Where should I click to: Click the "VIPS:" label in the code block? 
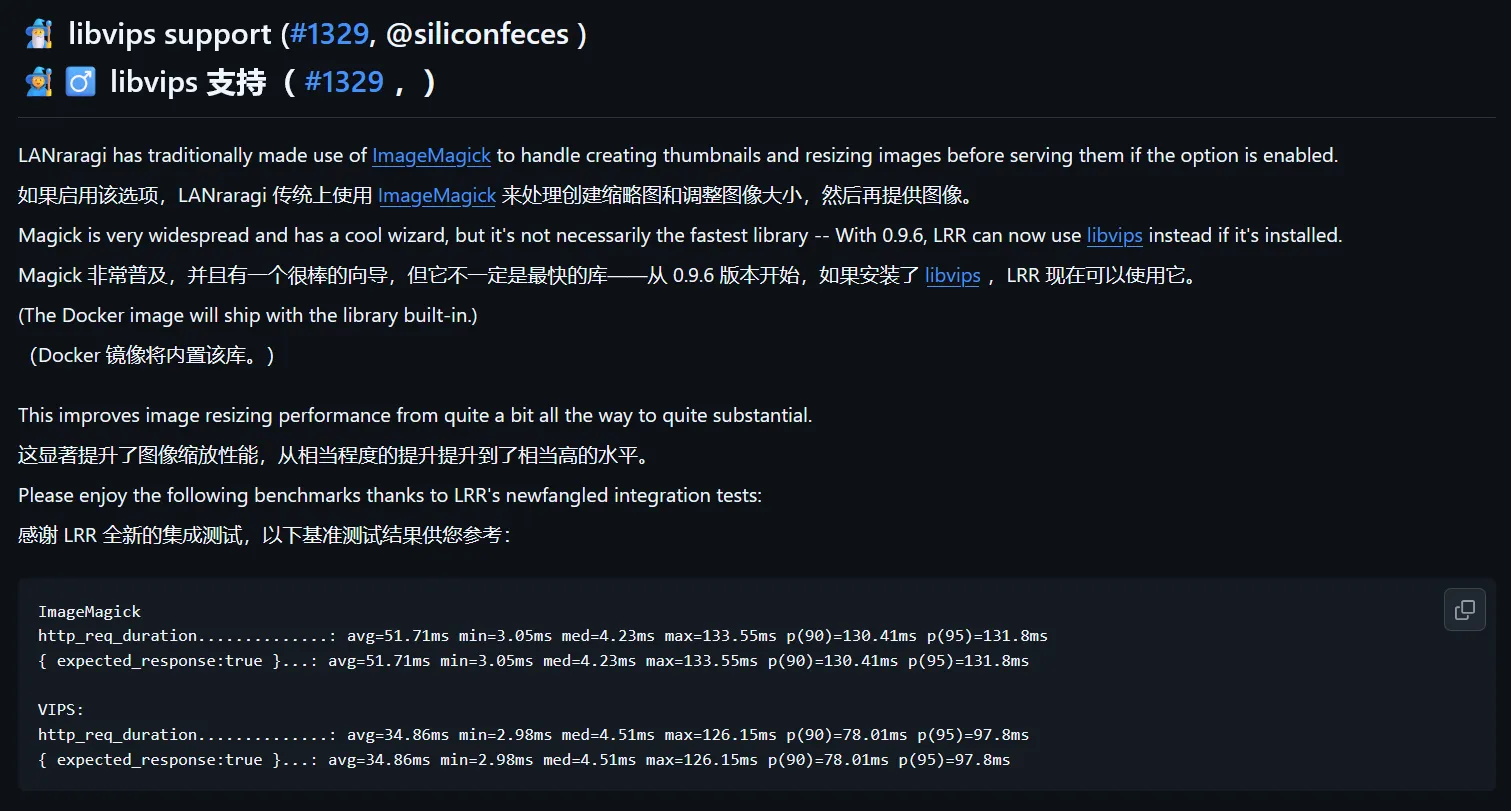tap(61, 710)
